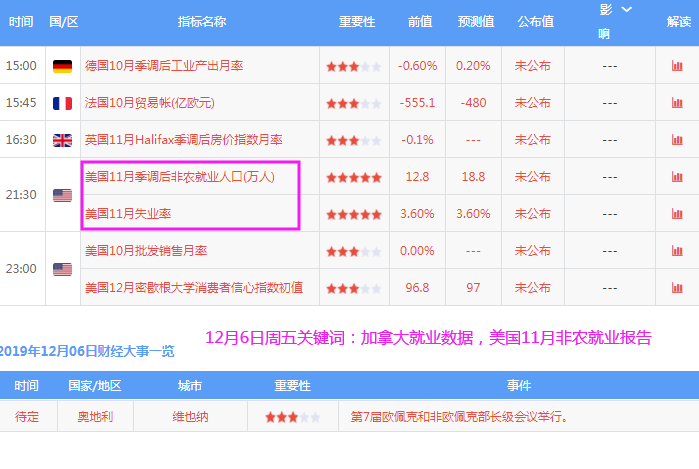Screen dimensions: 699x469
Task: Click forecast value 97
Action: click(473, 288)
